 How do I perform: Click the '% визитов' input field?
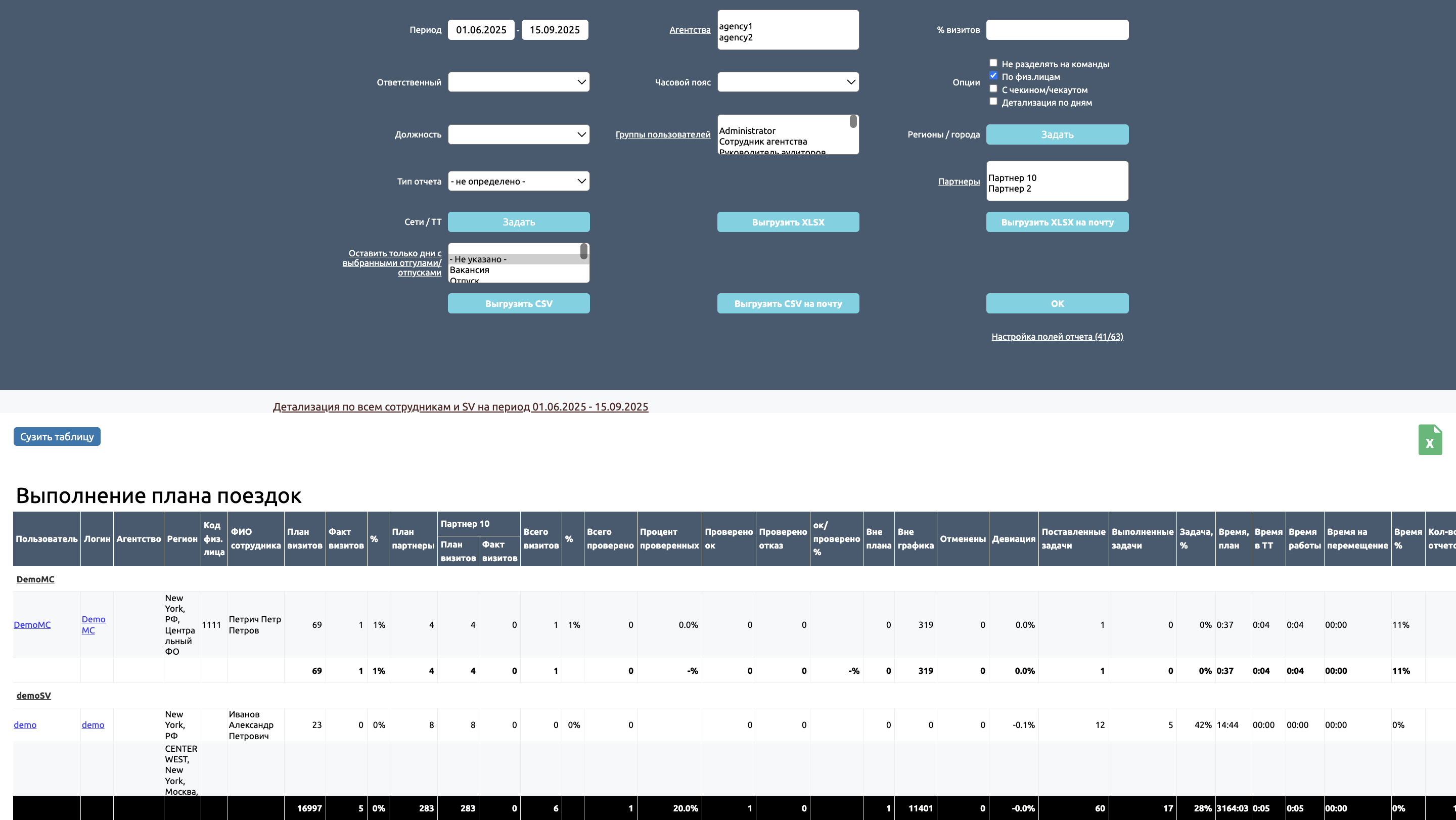(x=1057, y=30)
